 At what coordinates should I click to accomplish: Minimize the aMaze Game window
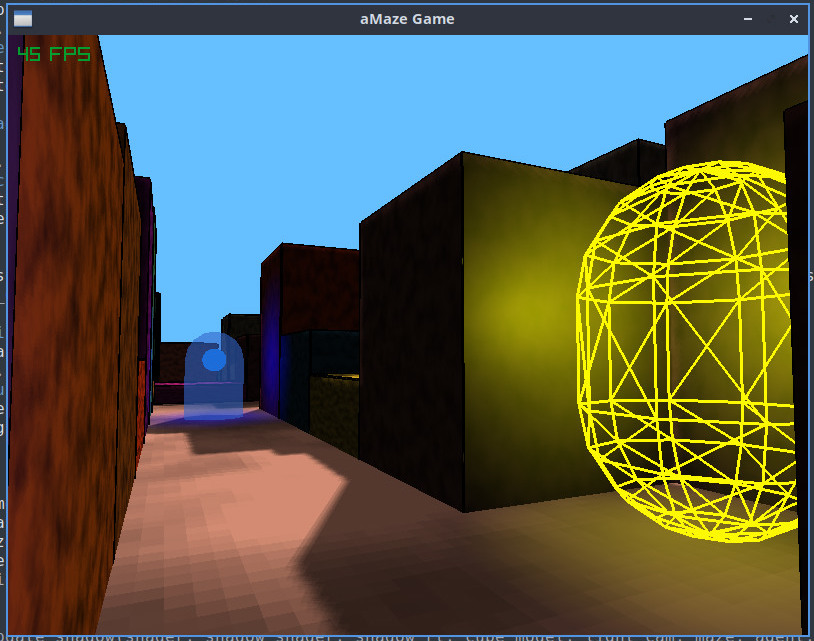click(748, 19)
